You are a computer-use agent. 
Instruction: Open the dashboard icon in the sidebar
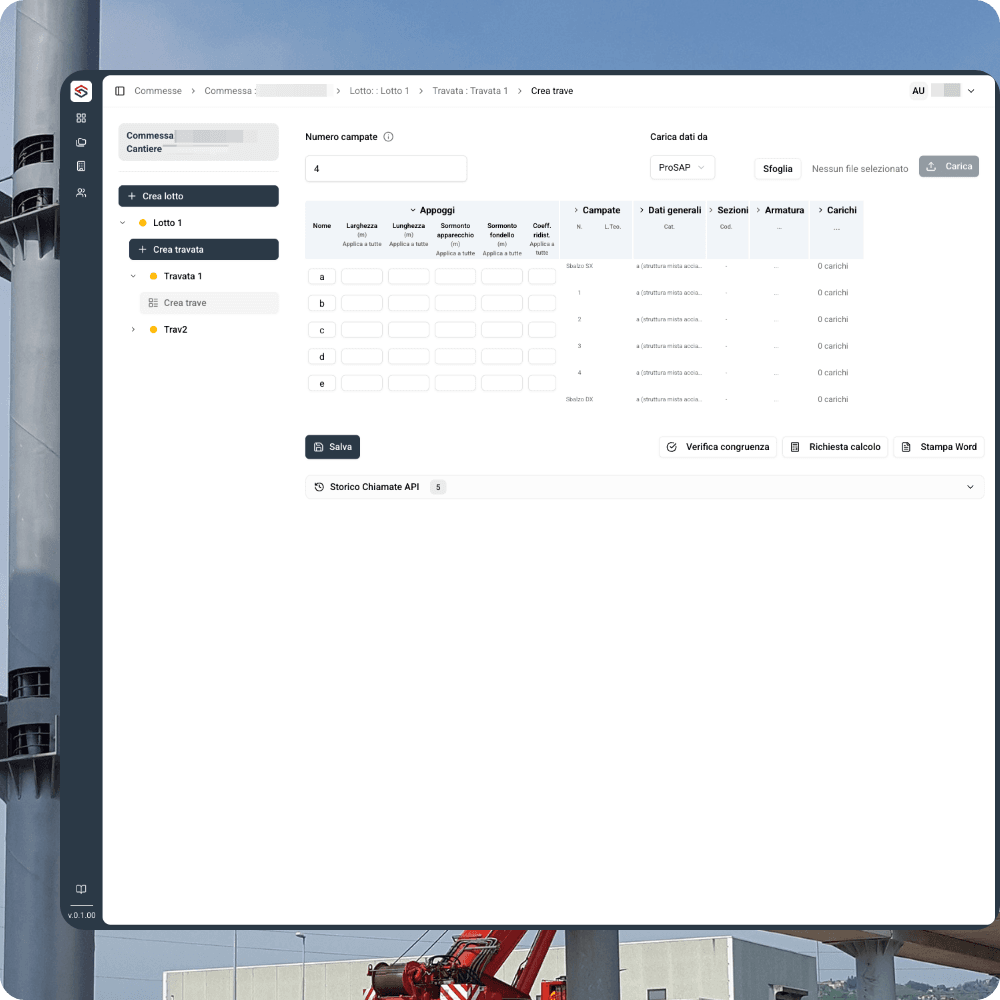point(81,117)
